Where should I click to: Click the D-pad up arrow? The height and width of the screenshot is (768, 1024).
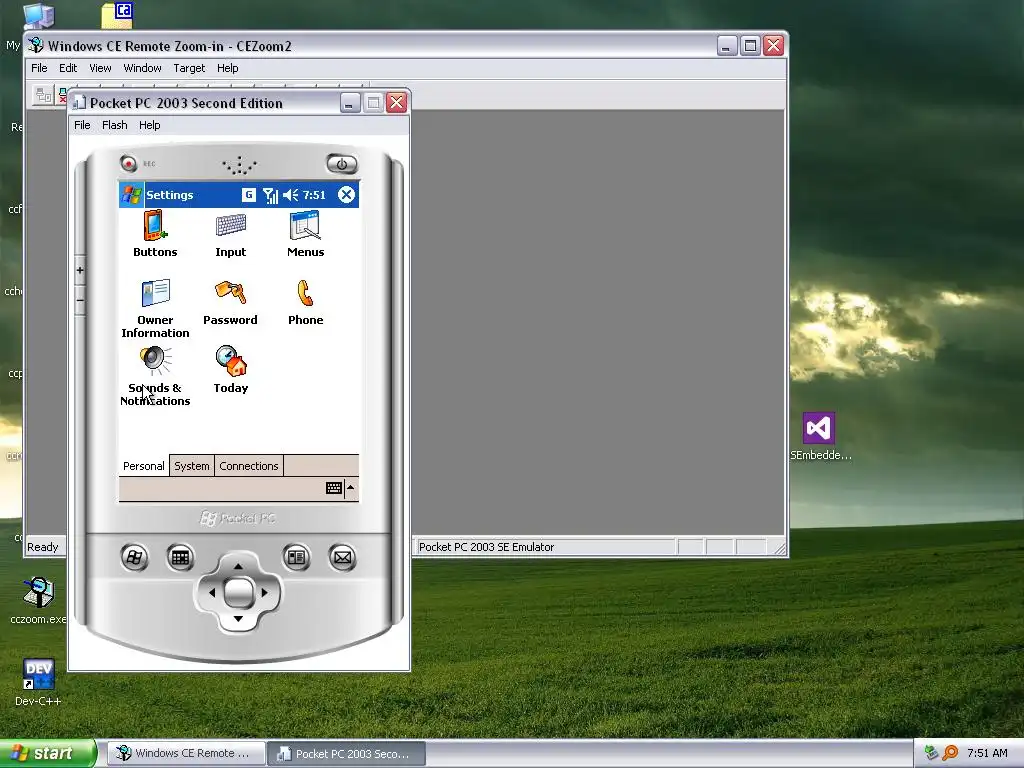pyautogui.click(x=238, y=566)
